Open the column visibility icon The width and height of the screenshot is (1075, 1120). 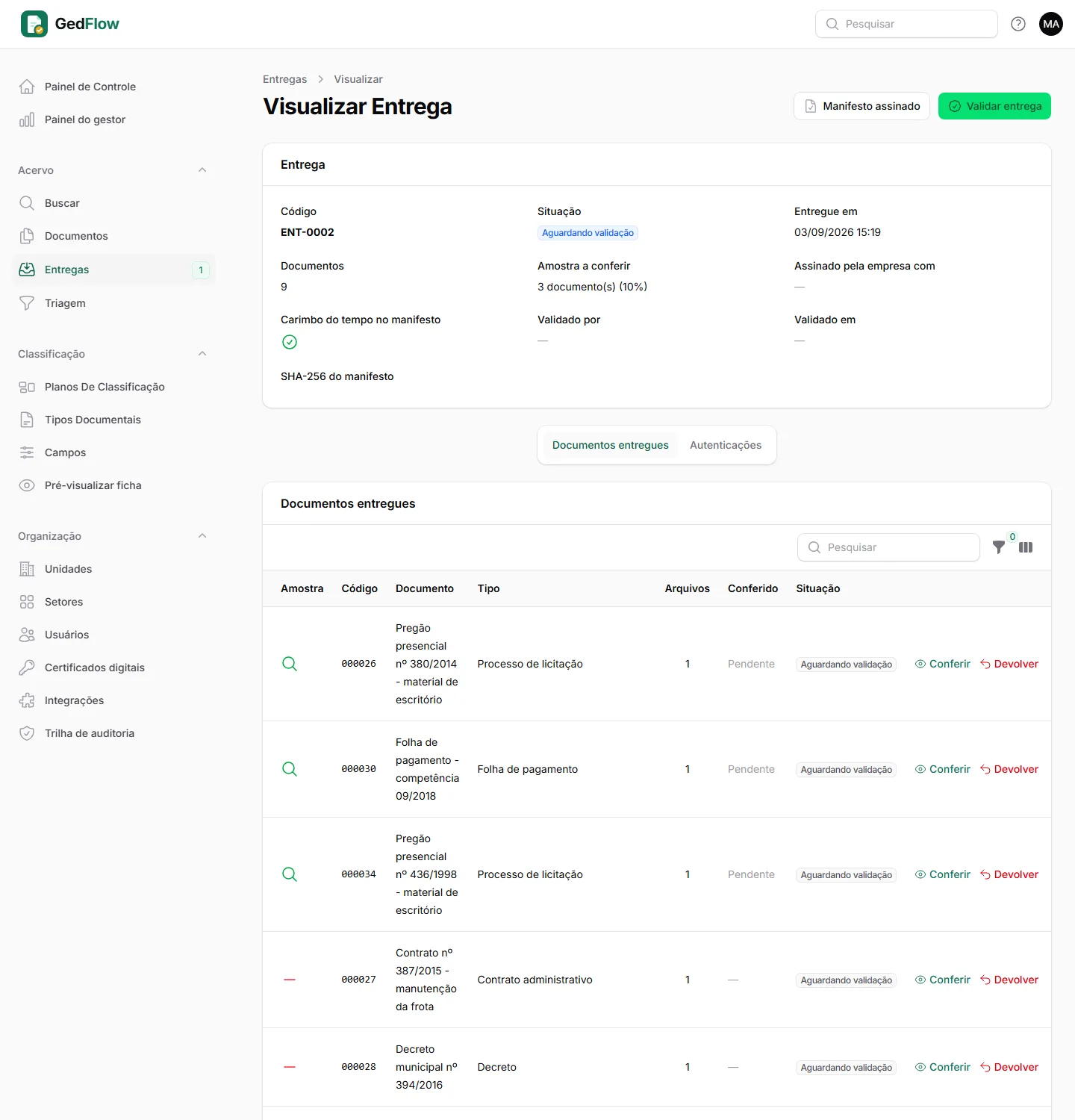pyautogui.click(x=1026, y=547)
